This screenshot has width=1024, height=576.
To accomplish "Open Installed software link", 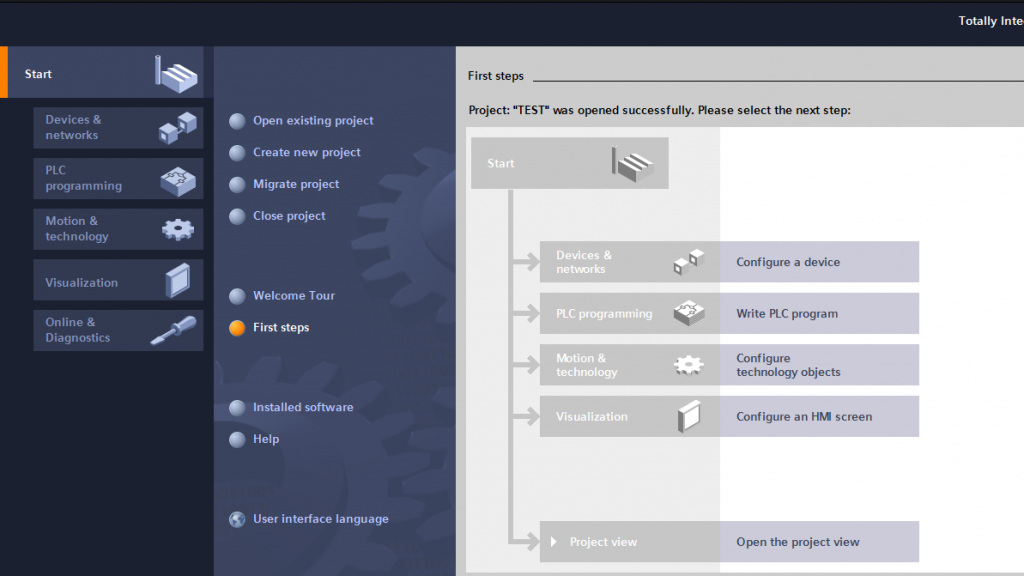I will [x=303, y=407].
